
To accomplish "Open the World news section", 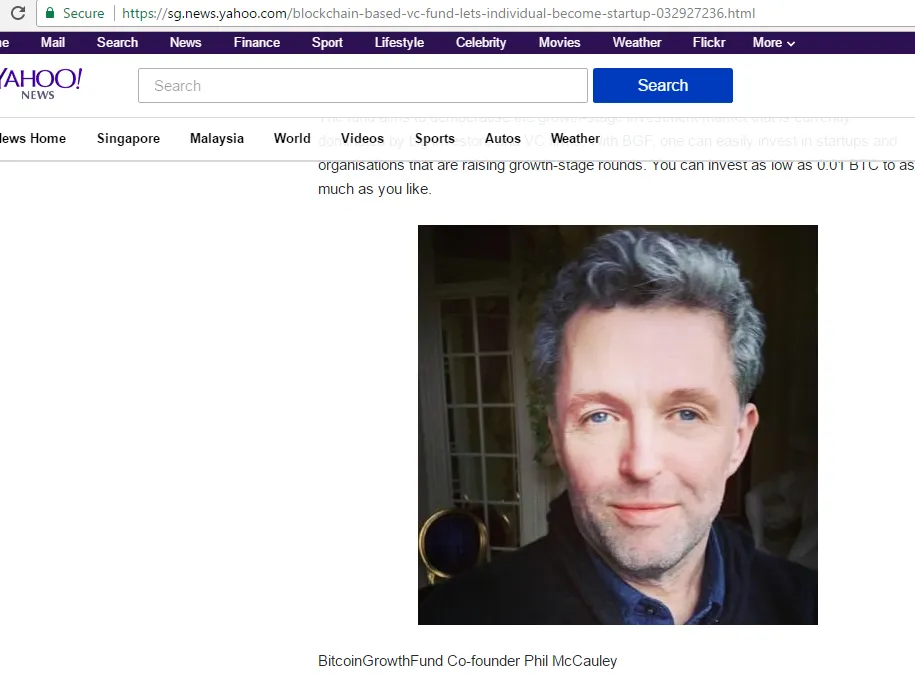I will click(292, 138).
